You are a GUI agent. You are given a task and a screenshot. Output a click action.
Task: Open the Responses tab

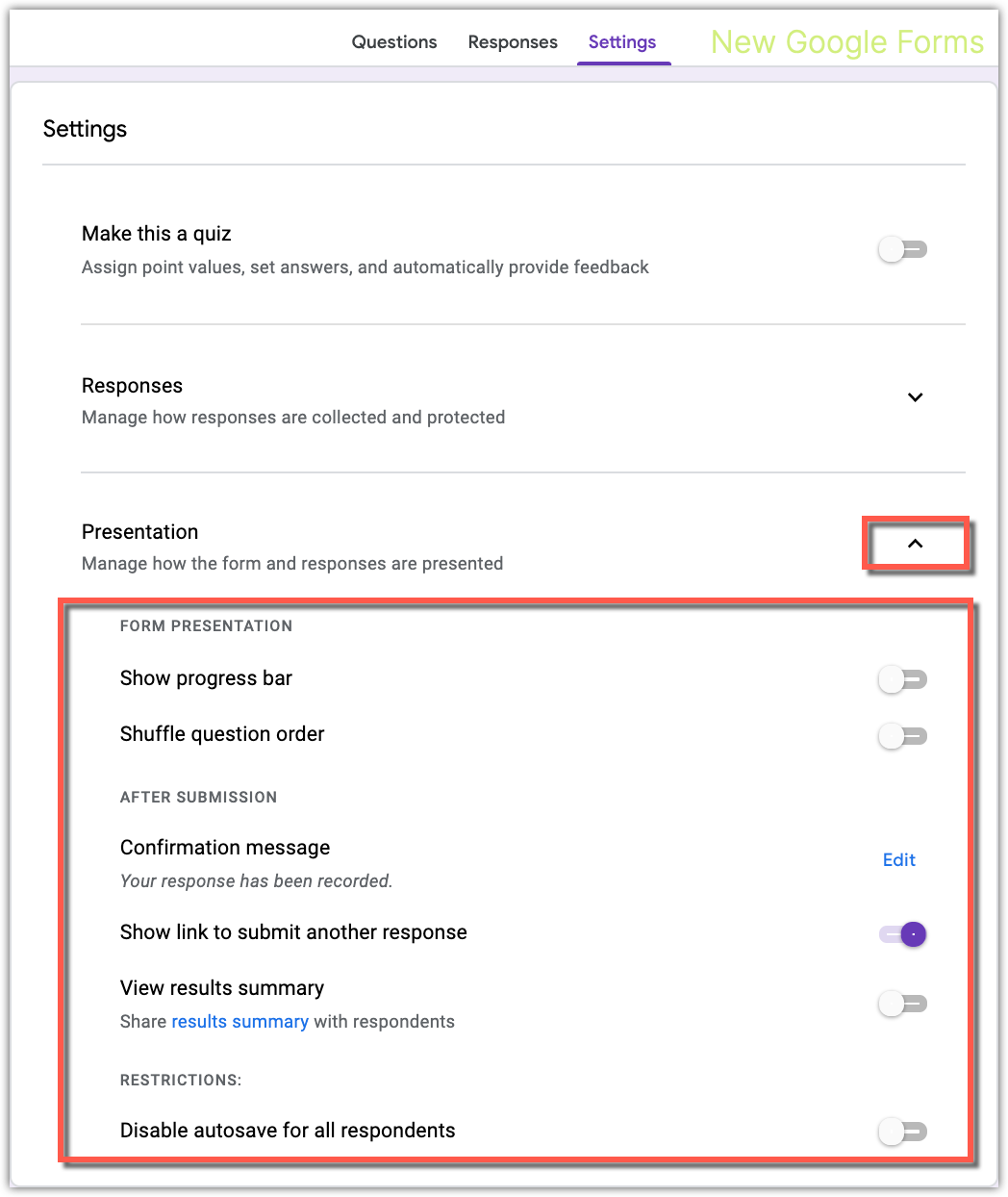pos(512,41)
